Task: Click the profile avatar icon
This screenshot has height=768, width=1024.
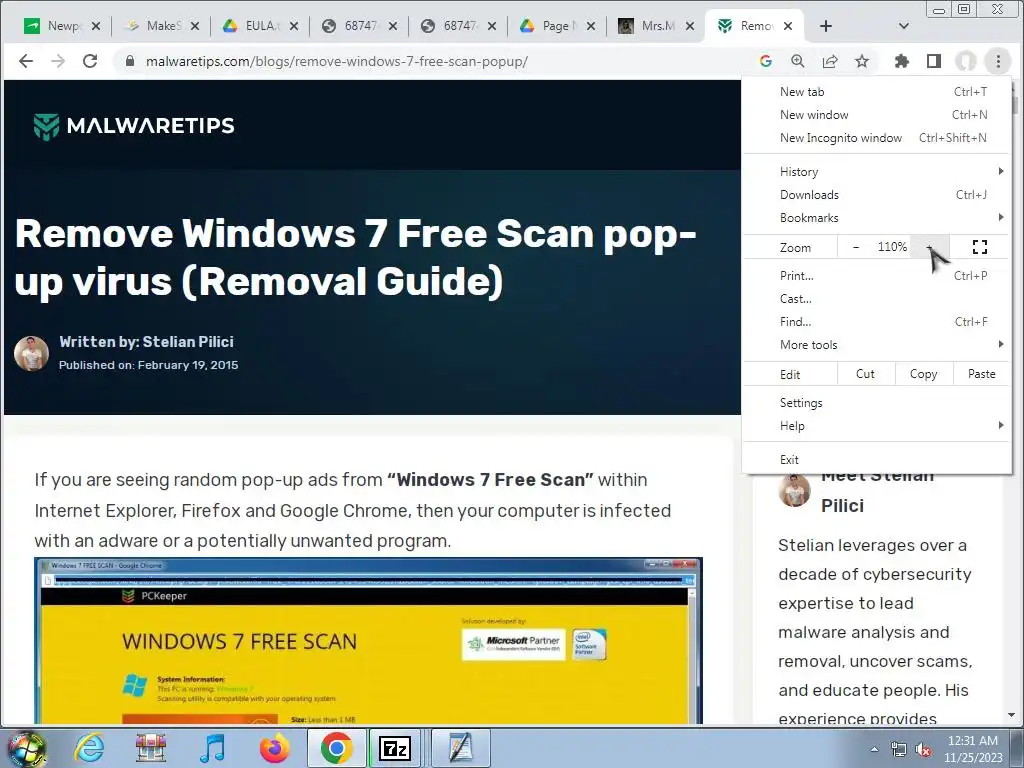Action: coord(966,61)
